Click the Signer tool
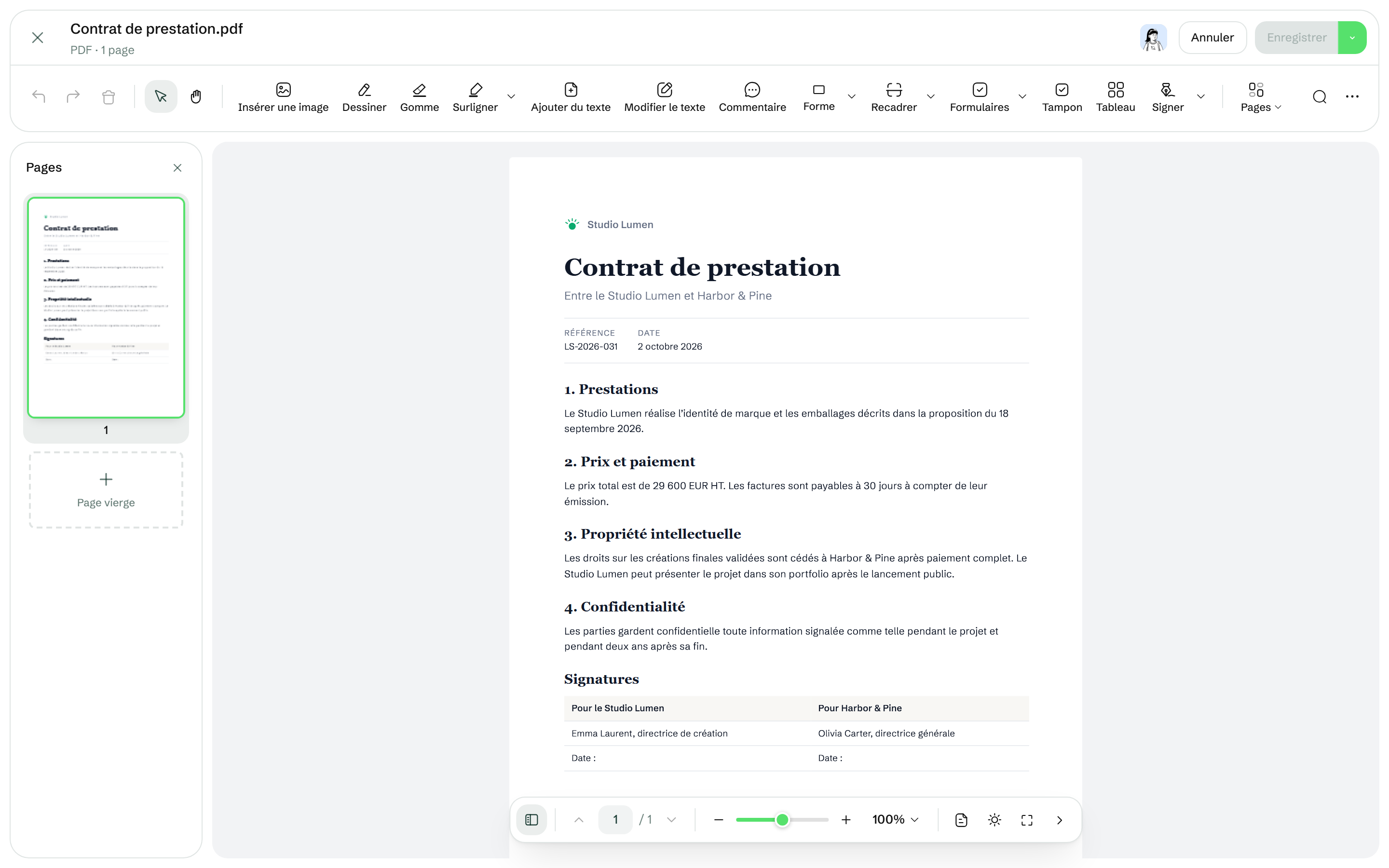Viewport: 1389px width, 868px height. (x=1168, y=97)
